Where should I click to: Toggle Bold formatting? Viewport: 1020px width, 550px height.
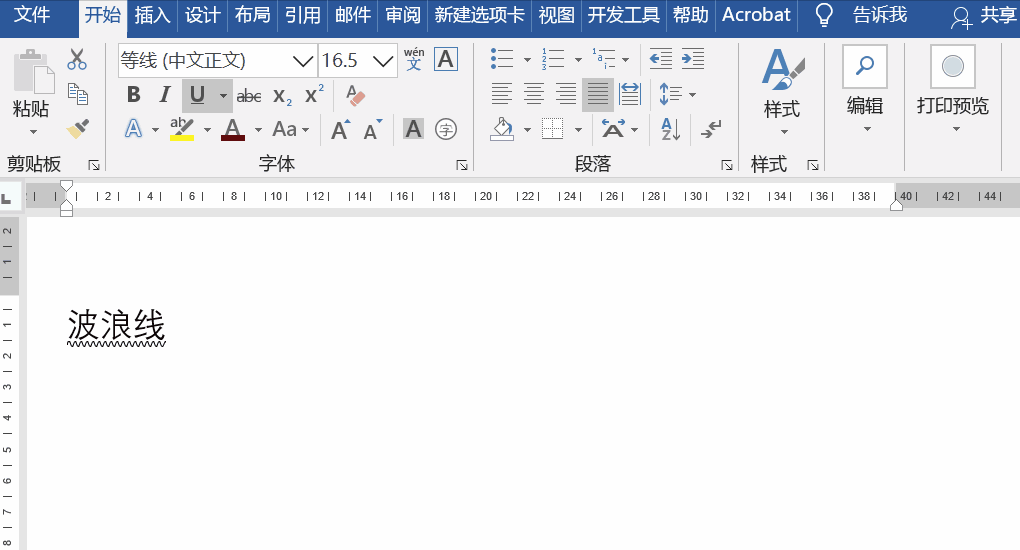tap(134, 96)
